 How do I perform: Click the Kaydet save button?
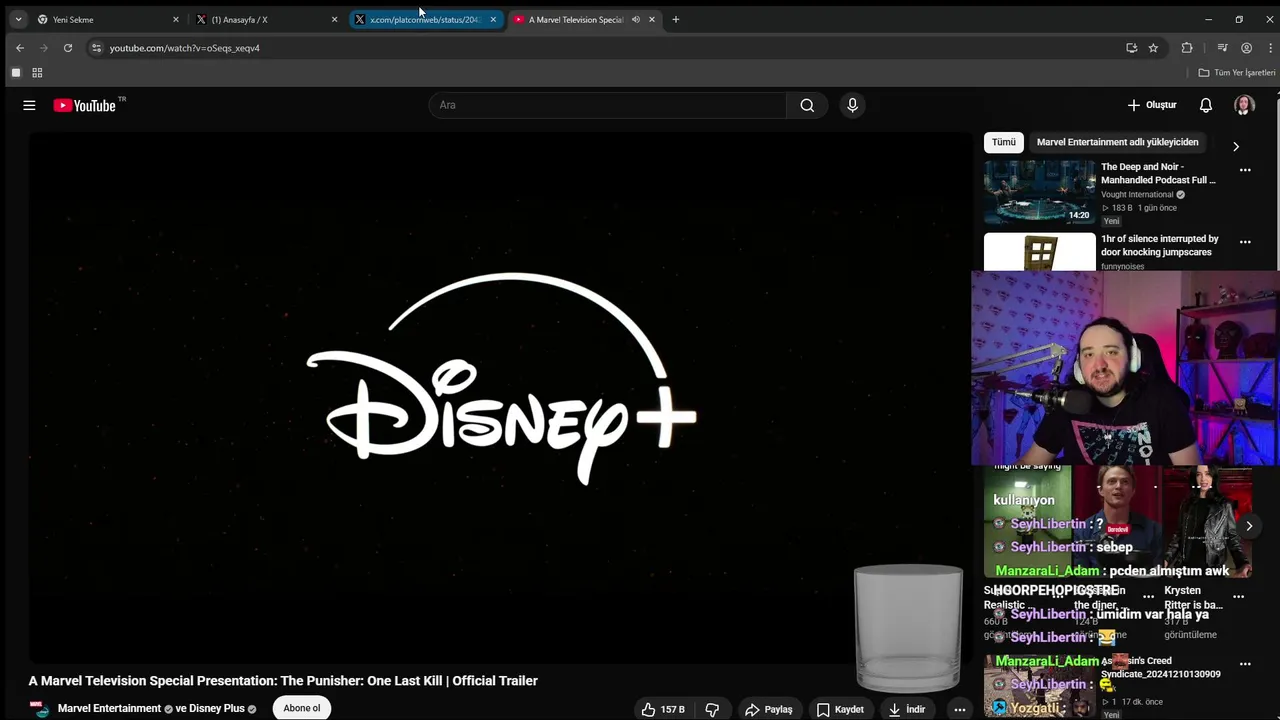[840, 709]
